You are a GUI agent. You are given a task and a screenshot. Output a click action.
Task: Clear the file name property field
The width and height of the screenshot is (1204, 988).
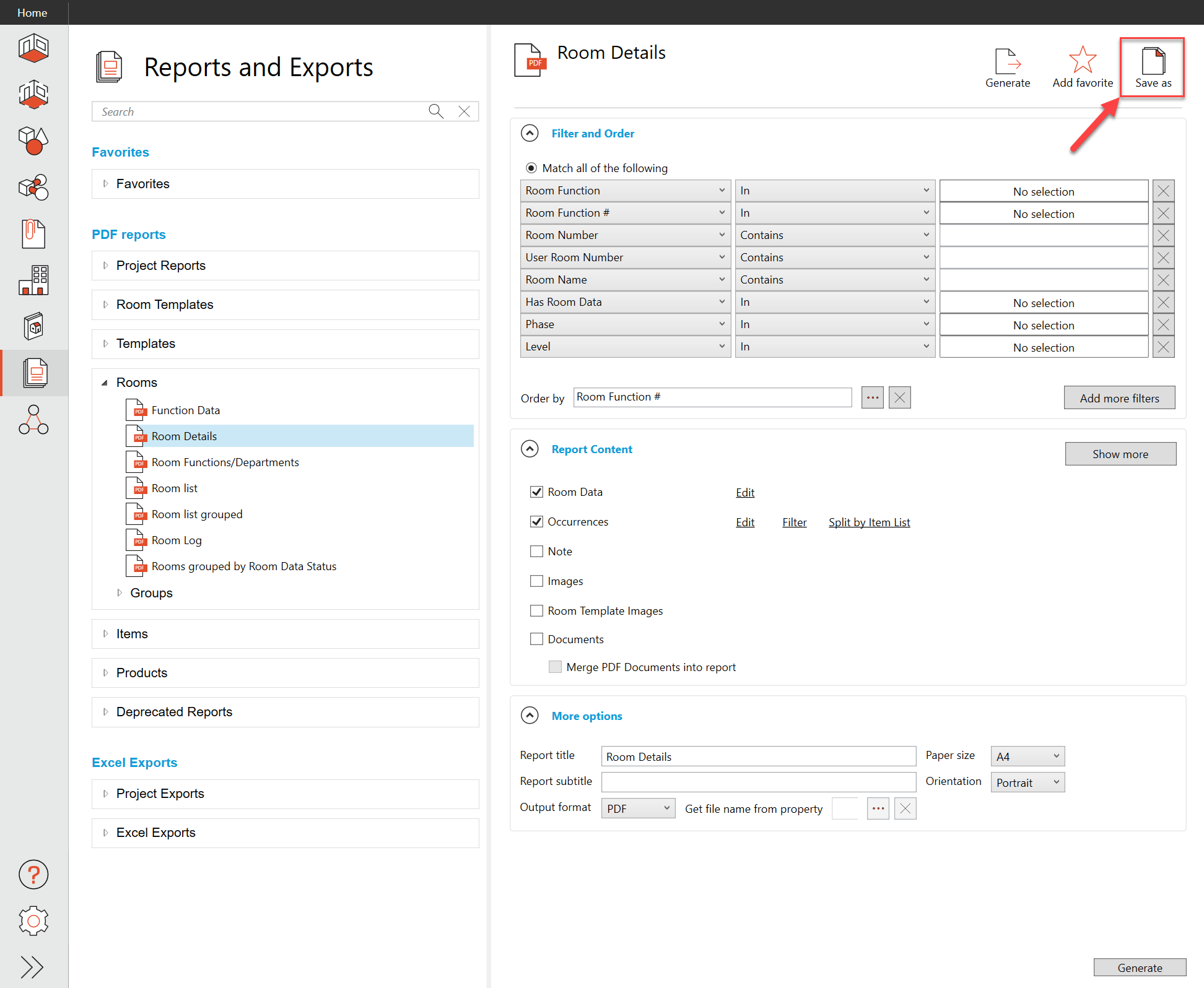(905, 808)
